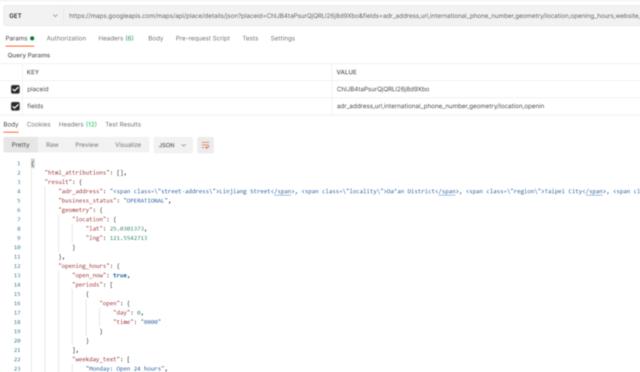Click the "lat" value line
This screenshot has width=640, height=372.
[116, 229]
